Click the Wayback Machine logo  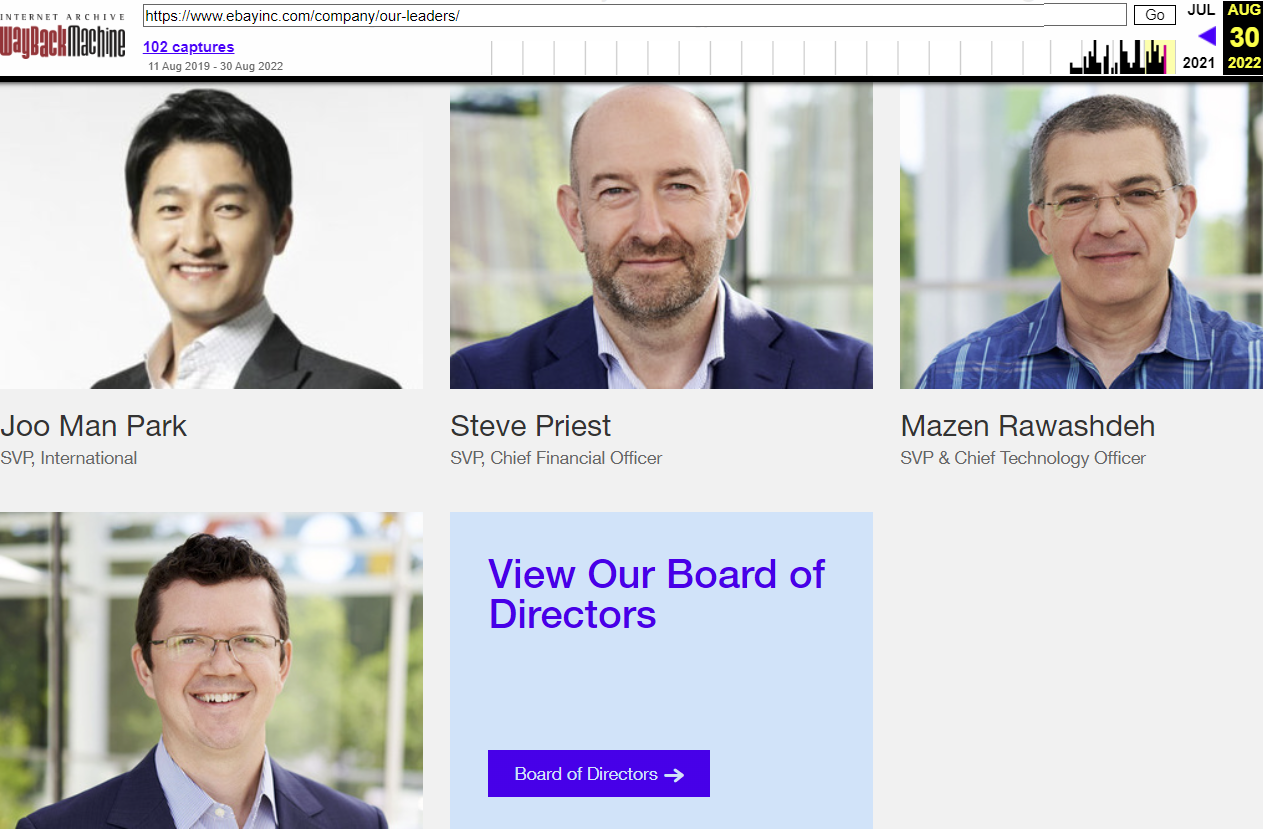pyautogui.click(x=63, y=37)
